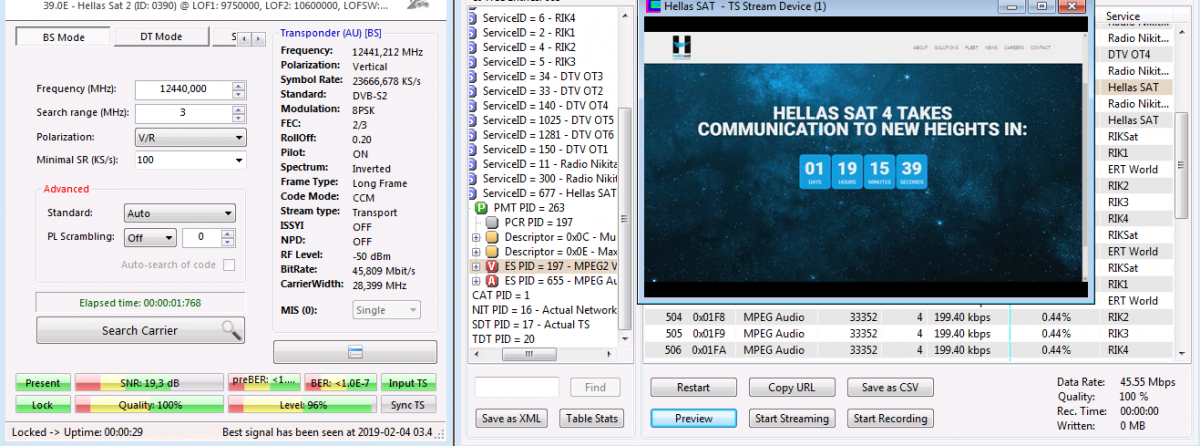Click the PCR PID = 197 icon
The image size is (1200, 446).
click(x=492, y=222)
